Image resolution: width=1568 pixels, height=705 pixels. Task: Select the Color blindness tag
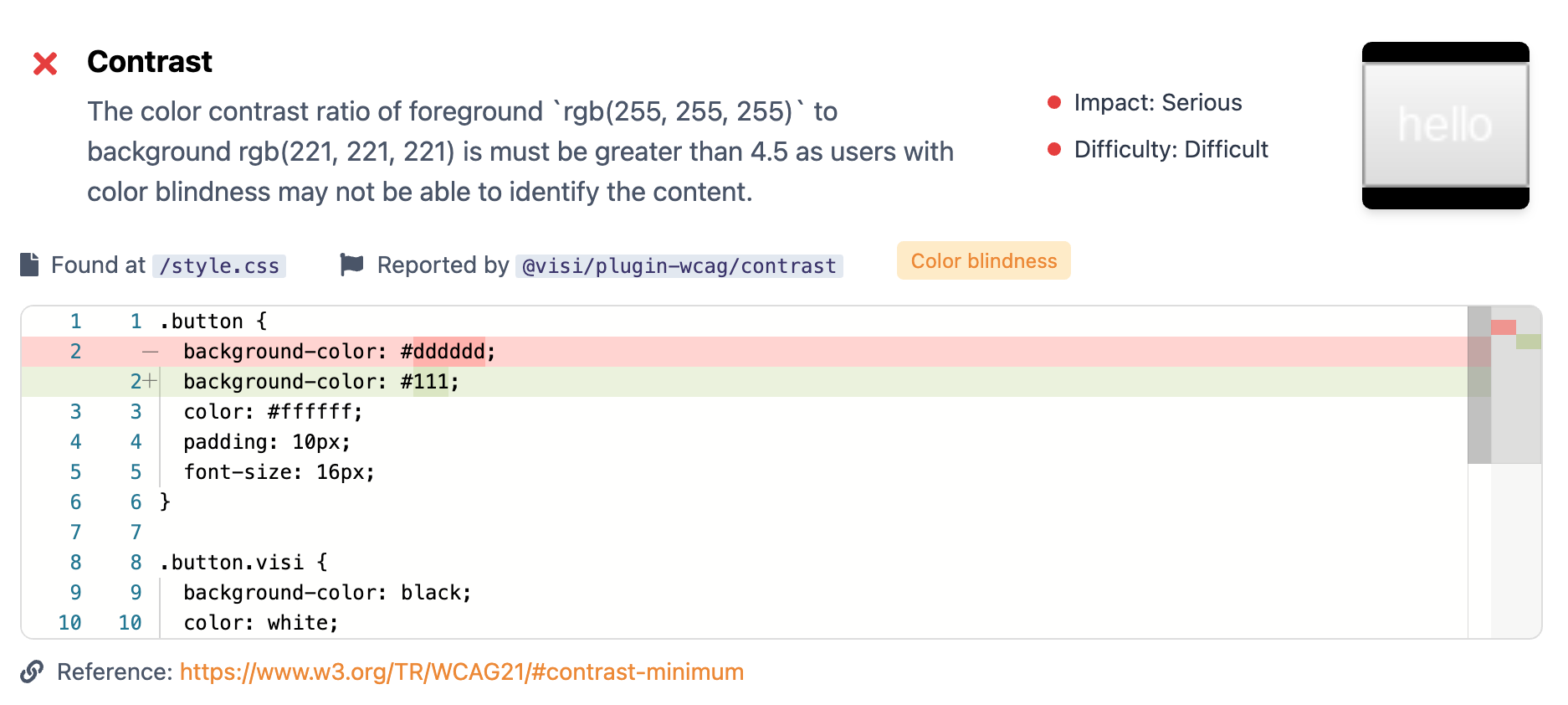[983, 261]
